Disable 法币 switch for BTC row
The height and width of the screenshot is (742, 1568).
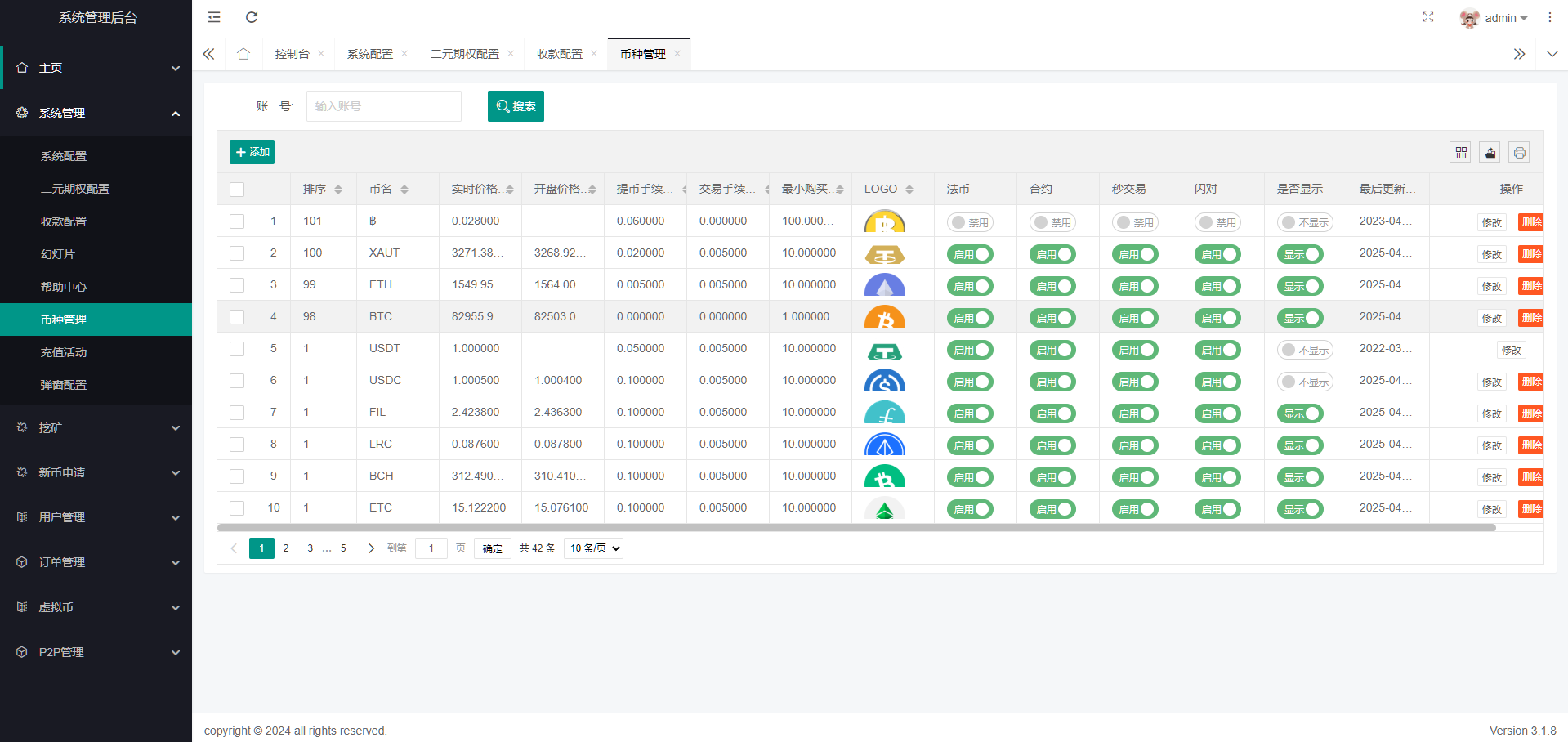[x=970, y=318]
